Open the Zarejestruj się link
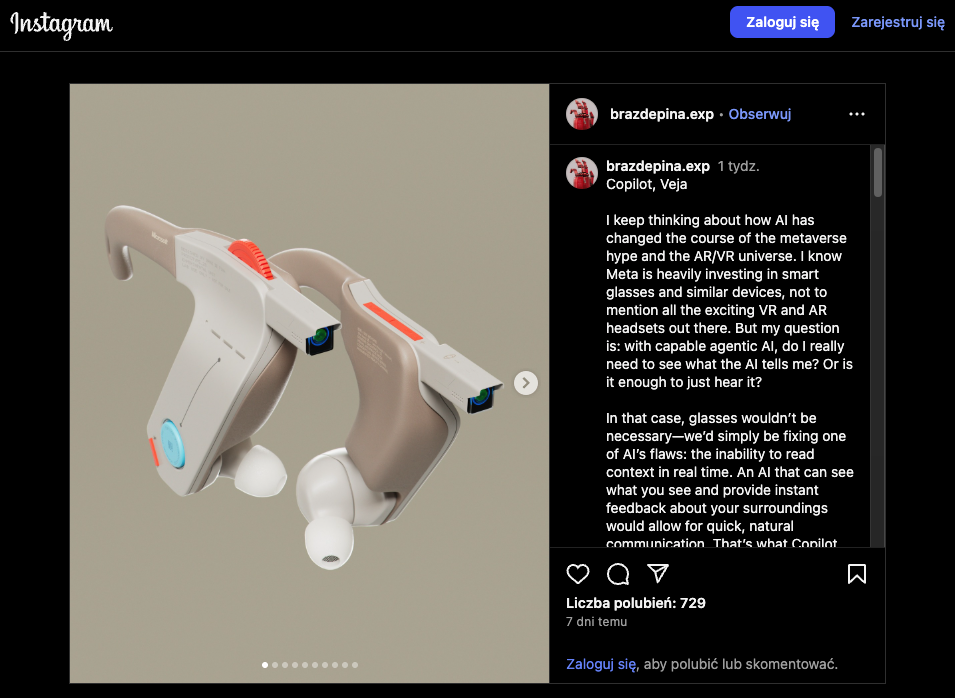 (x=898, y=22)
